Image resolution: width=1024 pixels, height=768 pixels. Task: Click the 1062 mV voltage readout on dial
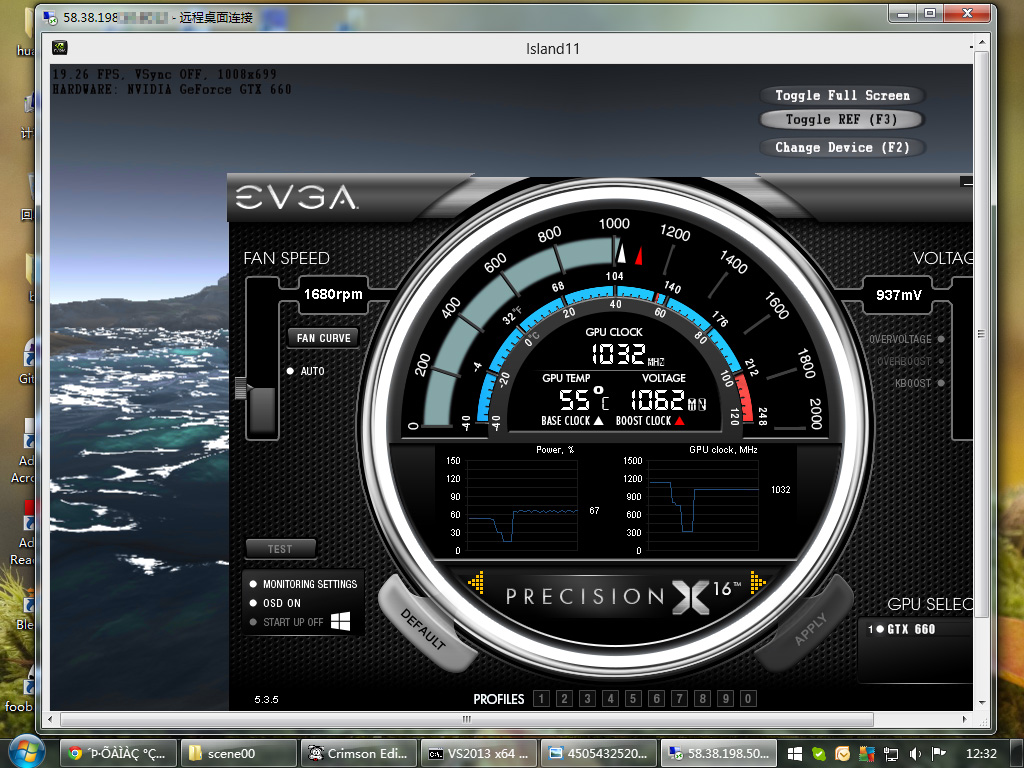(x=667, y=399)
